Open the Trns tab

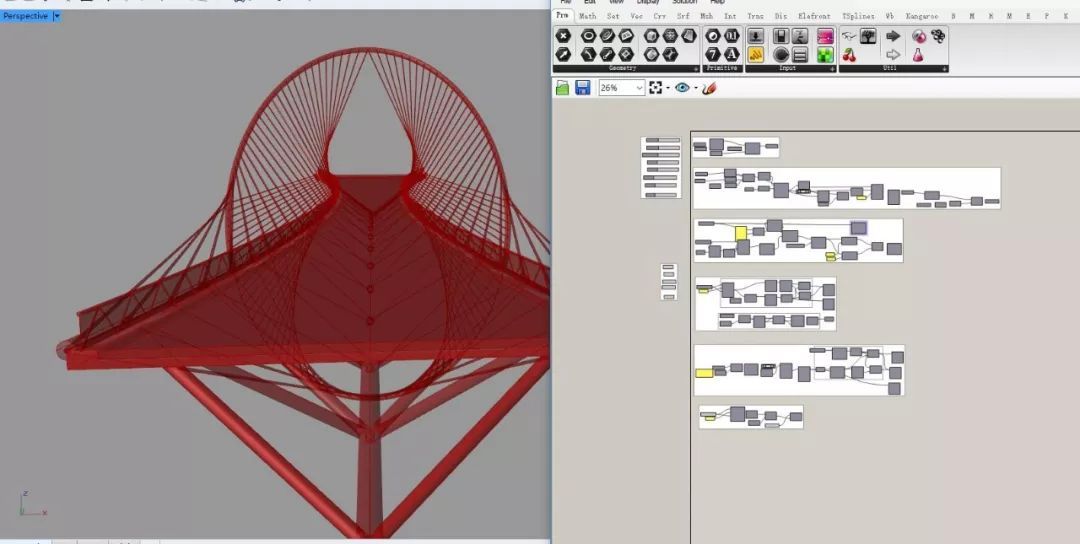click(x=755, y=16)
